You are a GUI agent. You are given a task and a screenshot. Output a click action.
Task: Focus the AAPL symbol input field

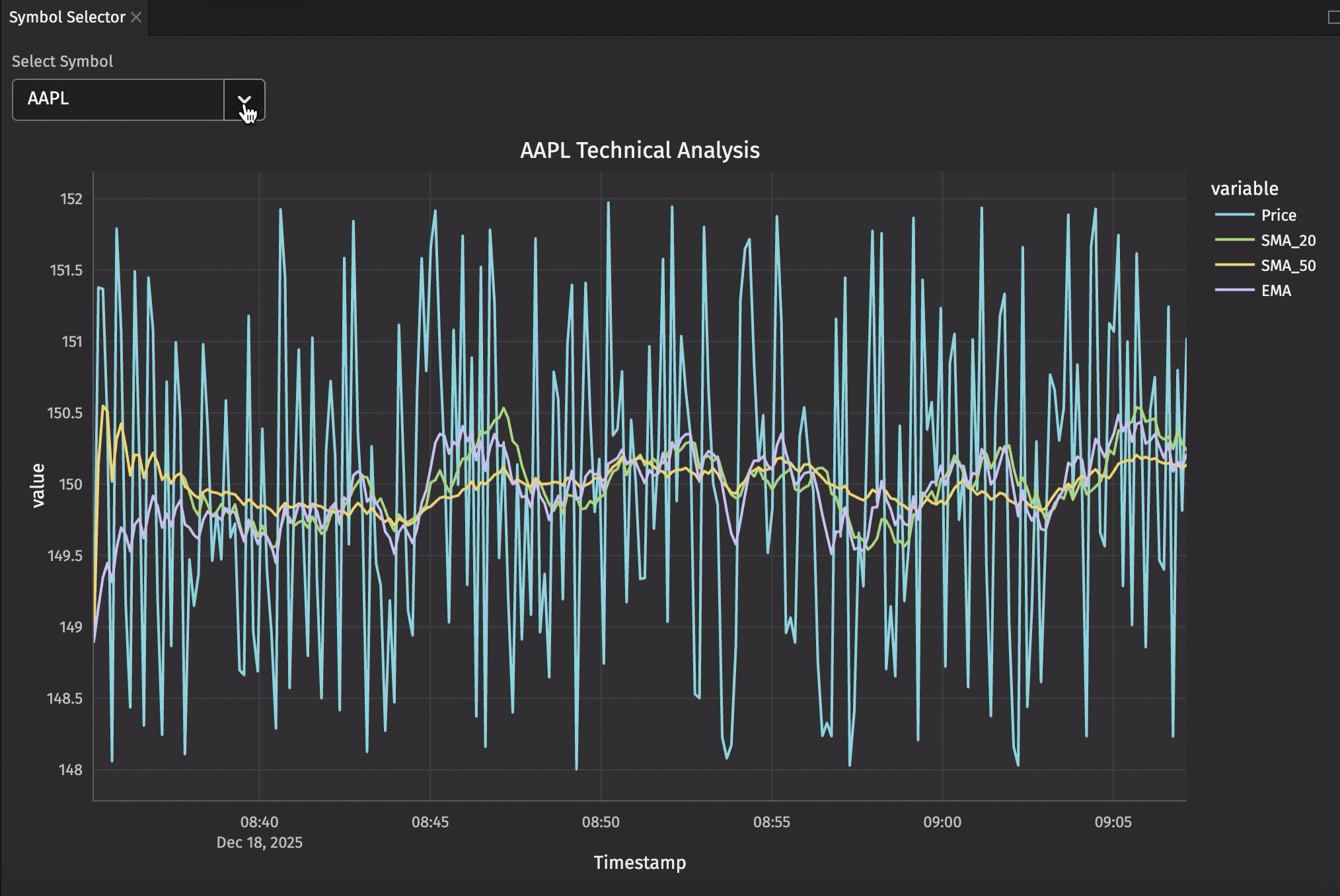pos(119,100)
